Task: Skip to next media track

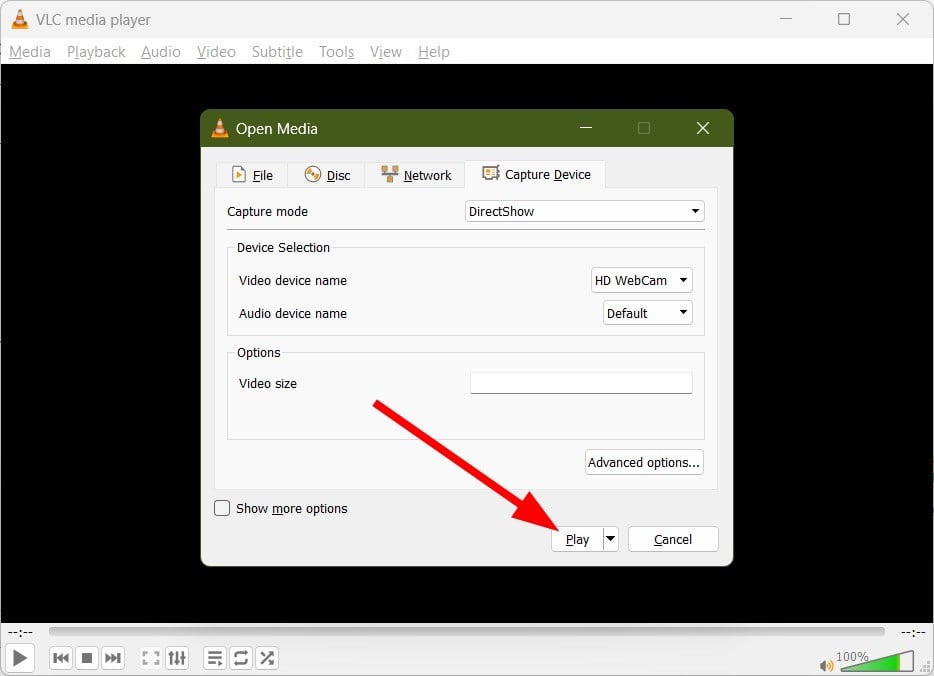Action: point(113,658)
